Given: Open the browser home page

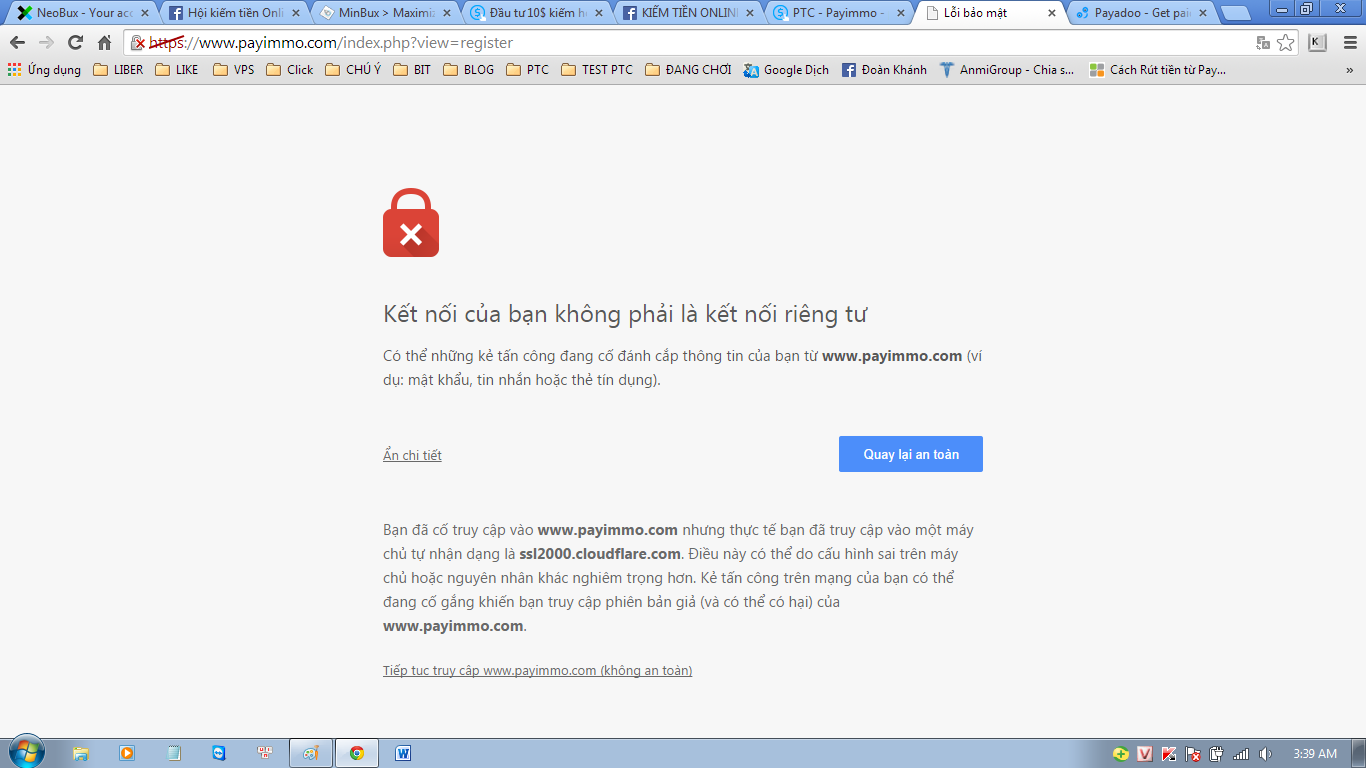Looking at the screenshot, I should pos(104,43).
